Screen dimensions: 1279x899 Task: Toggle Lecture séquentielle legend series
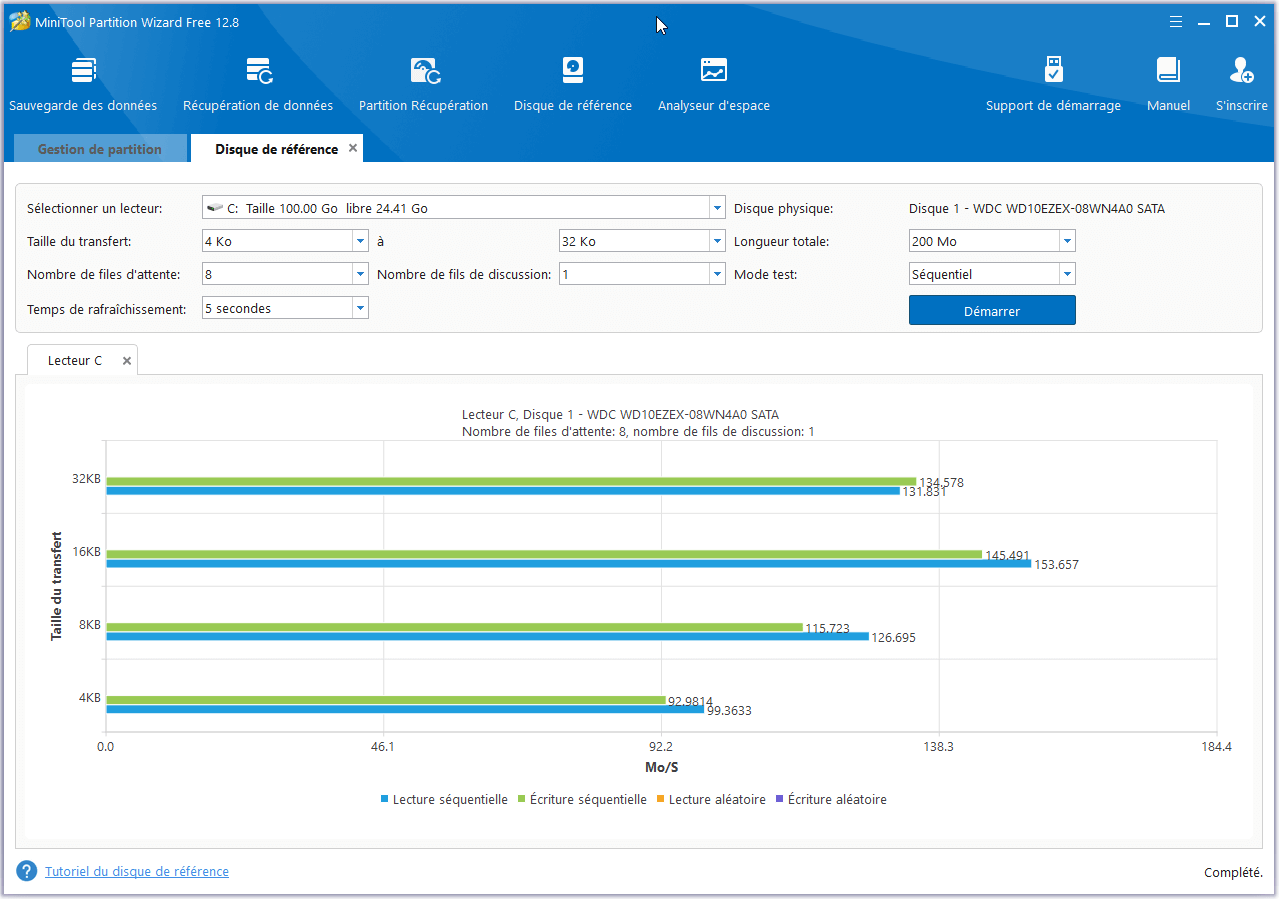444,799
